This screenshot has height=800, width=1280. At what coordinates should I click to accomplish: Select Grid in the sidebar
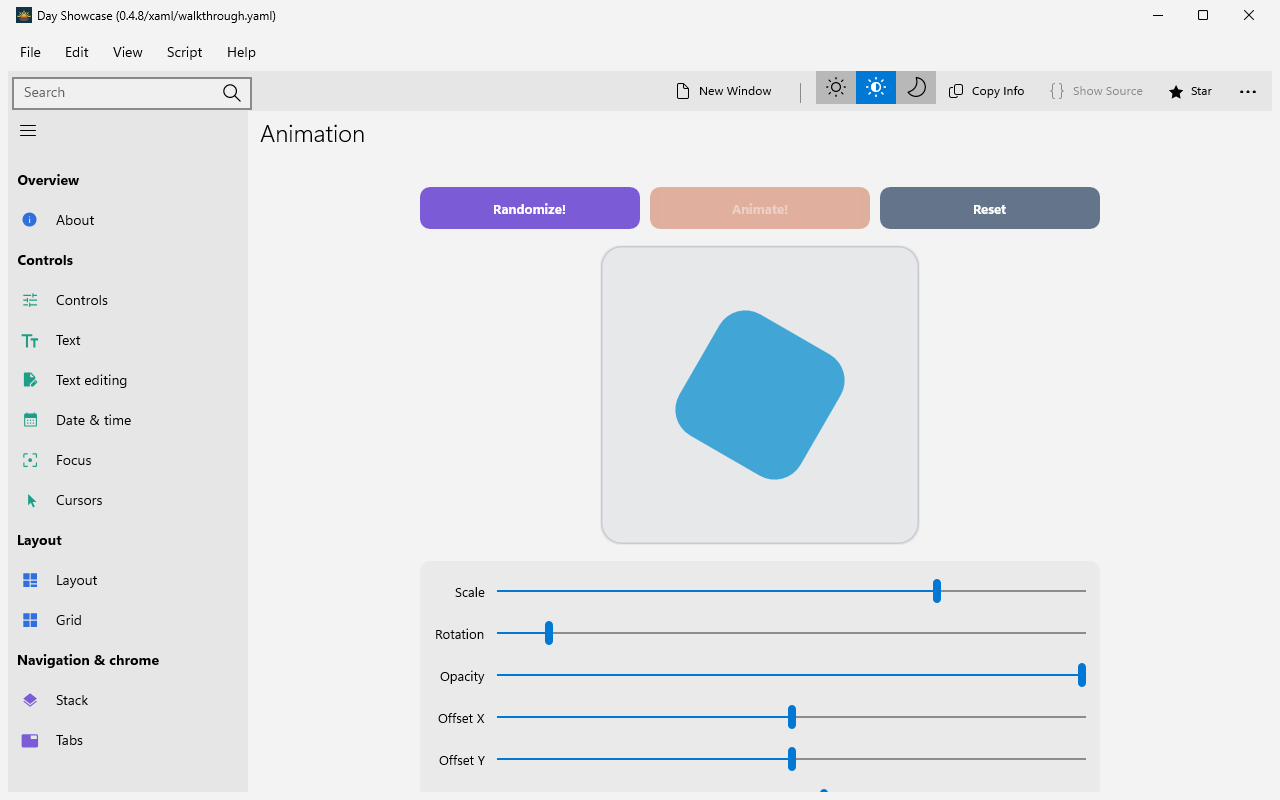click(128, 620)
